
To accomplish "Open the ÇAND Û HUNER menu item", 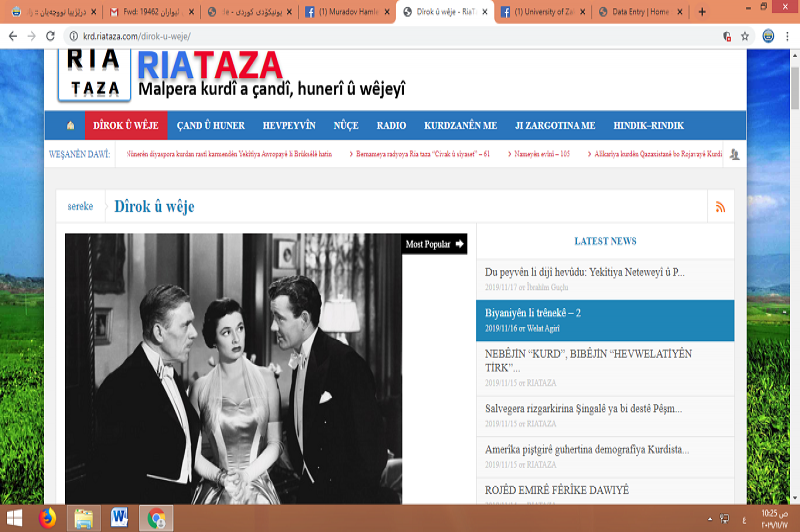I will (x=211, y=125).
